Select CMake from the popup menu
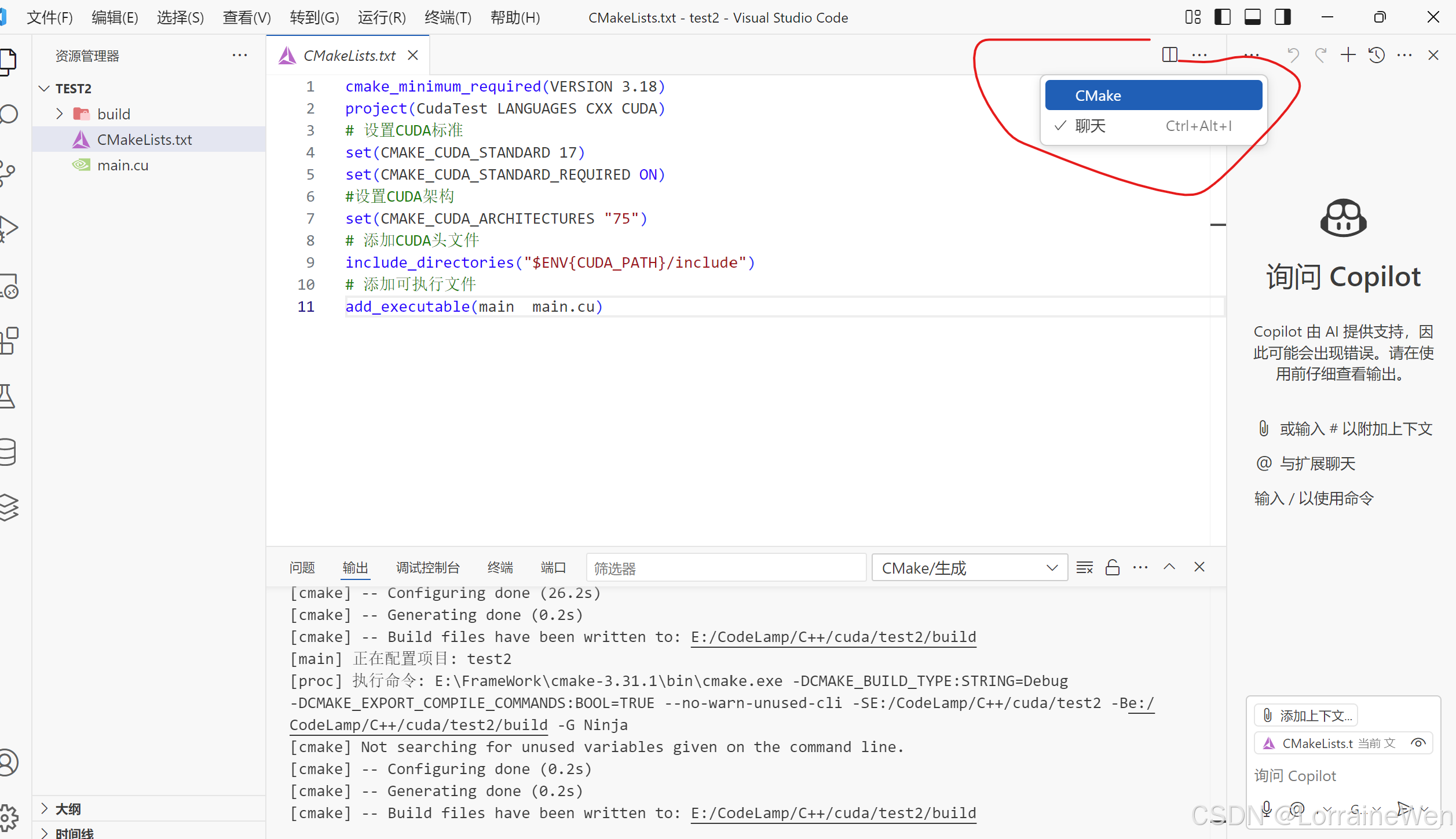The image size is (1456, 839). [x=1153, y=96]
